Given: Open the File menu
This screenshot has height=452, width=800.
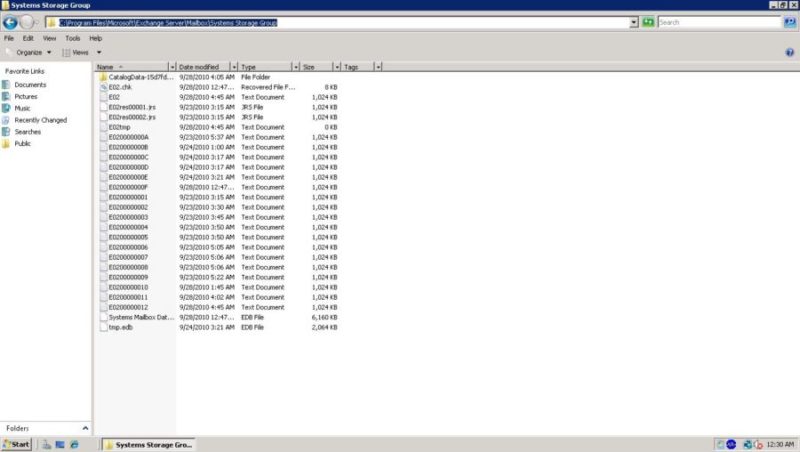Looking at the screenshot, I should (9, 38).
